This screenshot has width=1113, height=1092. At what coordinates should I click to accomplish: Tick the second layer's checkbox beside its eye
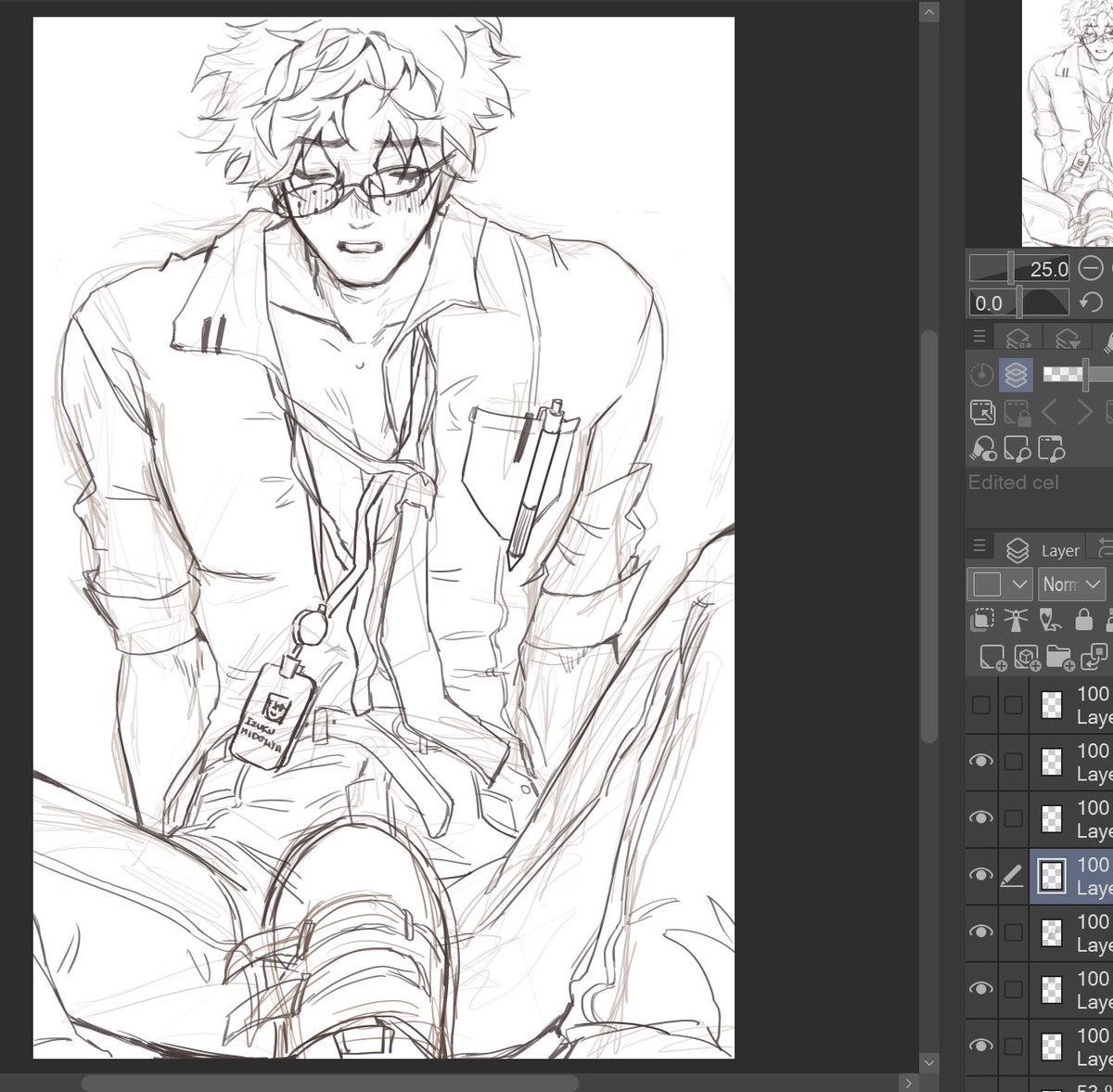[1014, 761]
